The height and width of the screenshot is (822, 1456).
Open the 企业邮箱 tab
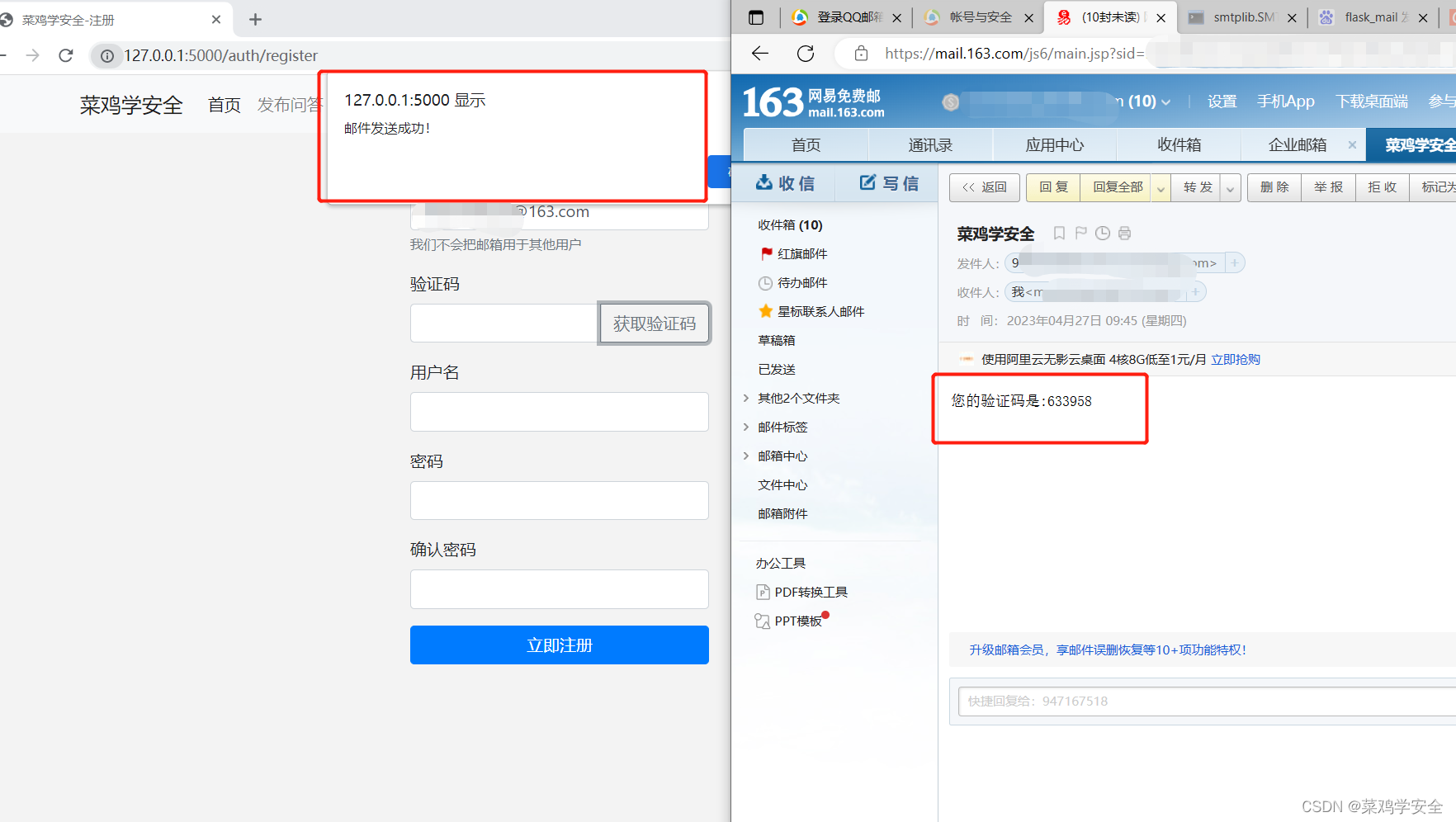1298,144
